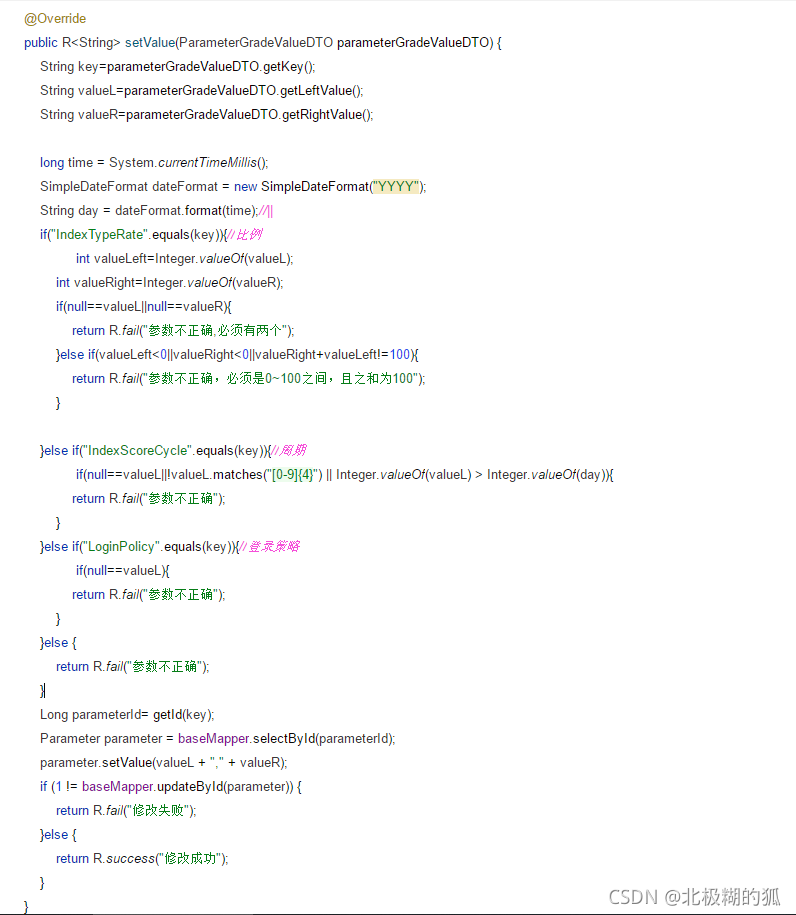The image size is (796, 915).
Task: Click the 'R.fail("修改失败")' return line
Action: (126, 811)
